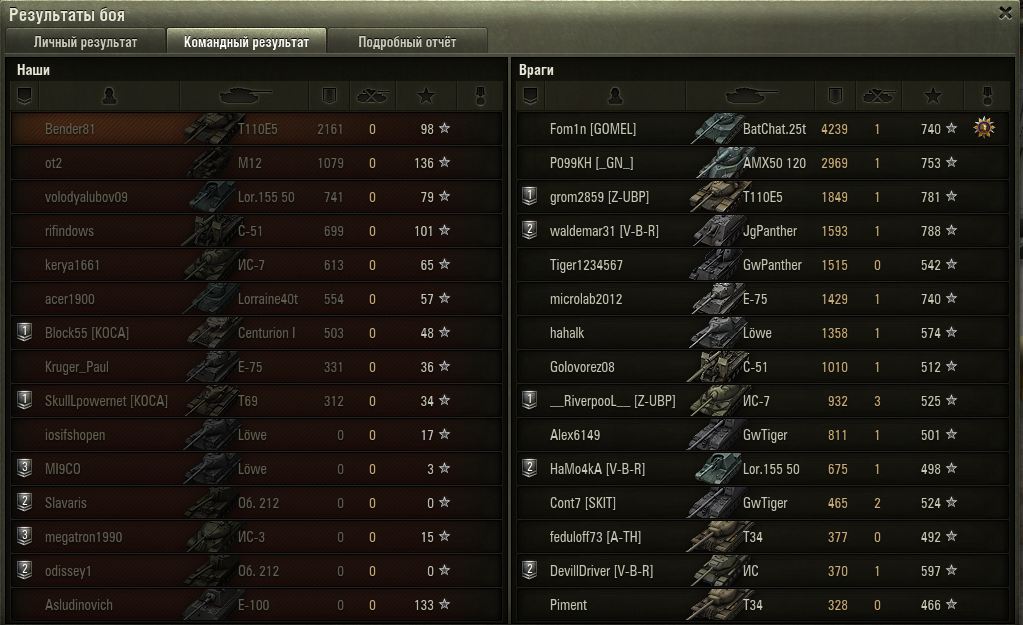The image size is (1023, 625).
Task: Click Block55 [KOCA] platoon badge
Action: point(24,332)
